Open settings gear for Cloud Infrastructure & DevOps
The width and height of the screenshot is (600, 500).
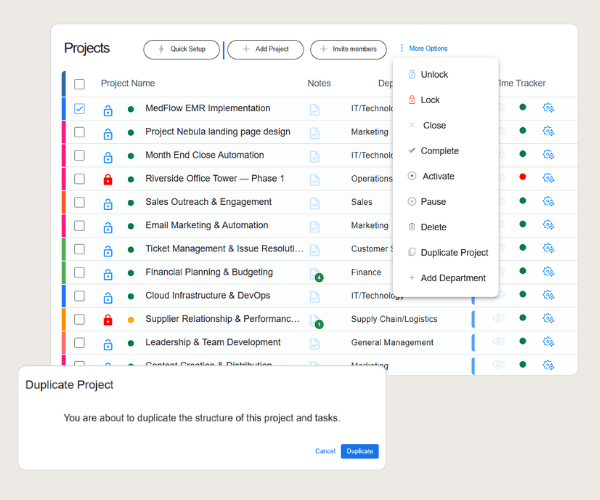coord(548,295)
